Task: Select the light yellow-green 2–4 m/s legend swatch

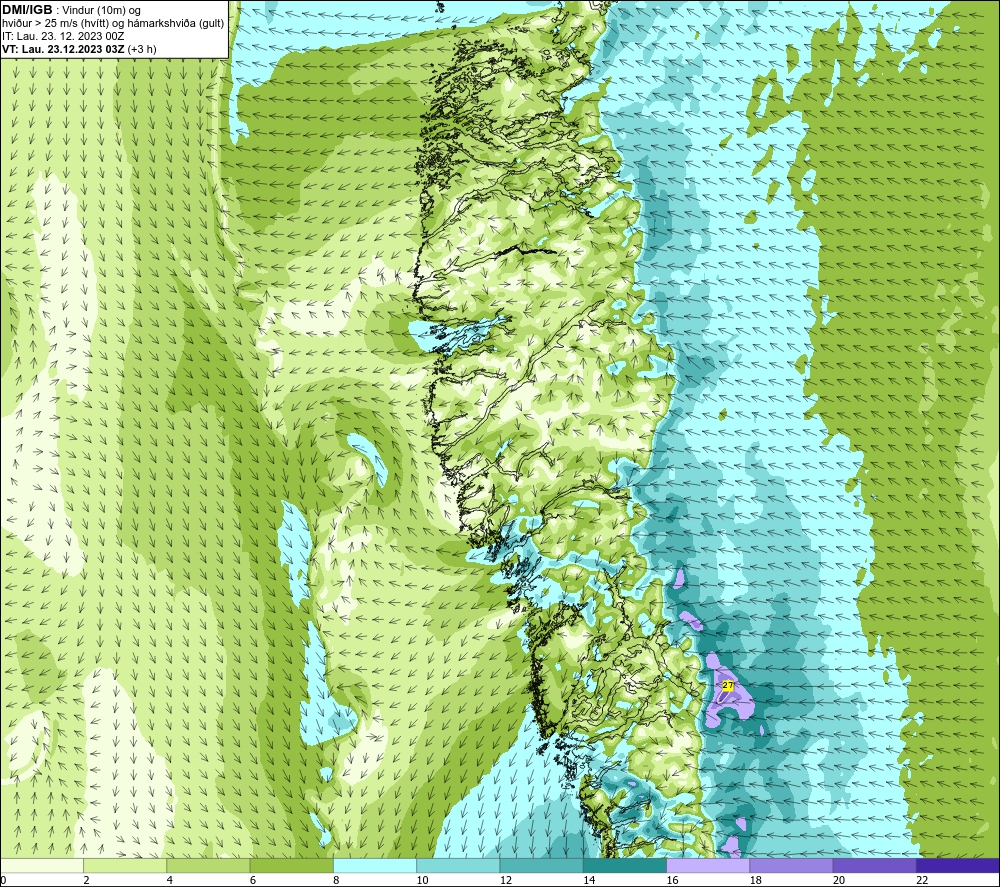Action: click(125, 865)
